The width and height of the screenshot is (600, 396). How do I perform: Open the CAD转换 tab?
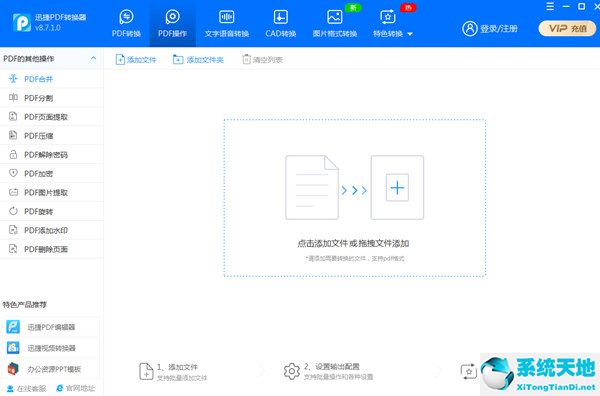280,24
